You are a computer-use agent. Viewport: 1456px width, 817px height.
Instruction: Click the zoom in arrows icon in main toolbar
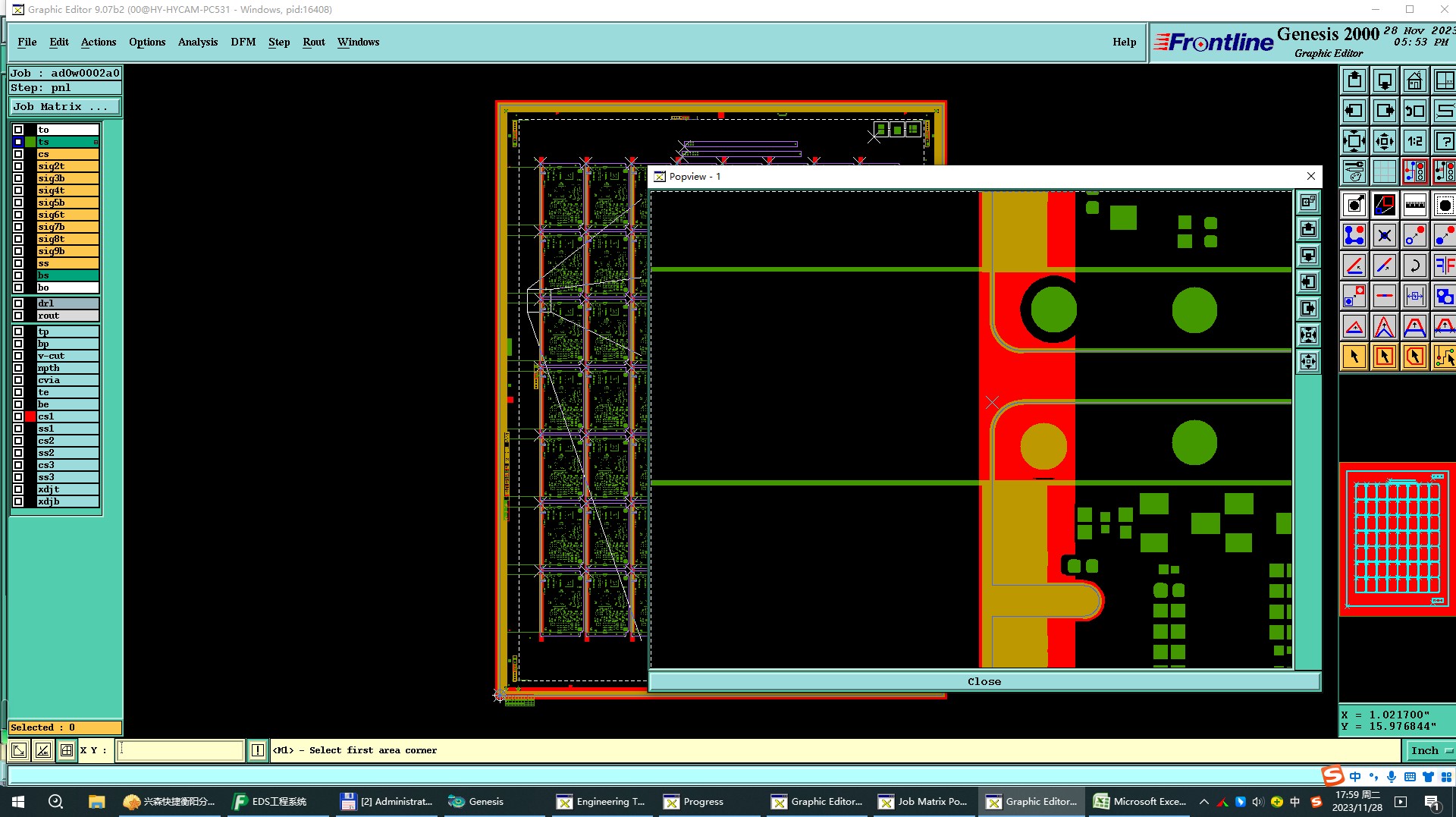pos(1354,141)
